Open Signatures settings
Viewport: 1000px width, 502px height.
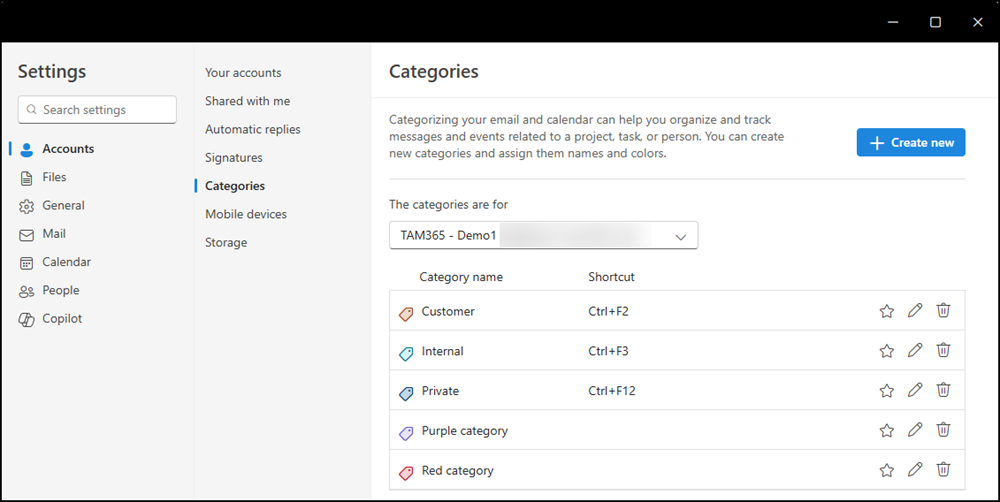point(233,158)
